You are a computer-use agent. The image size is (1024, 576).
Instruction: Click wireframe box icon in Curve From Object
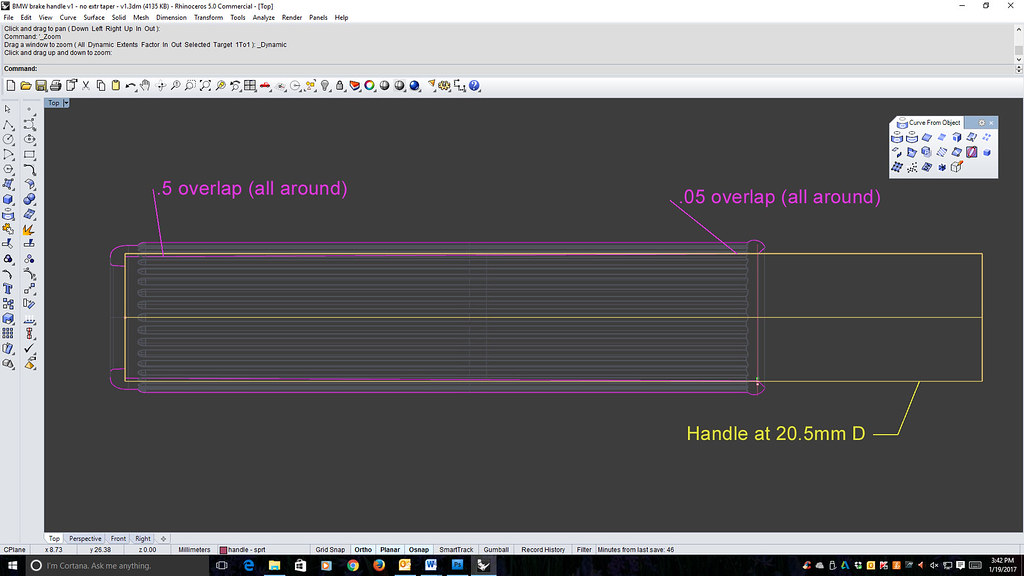point(957,167)
